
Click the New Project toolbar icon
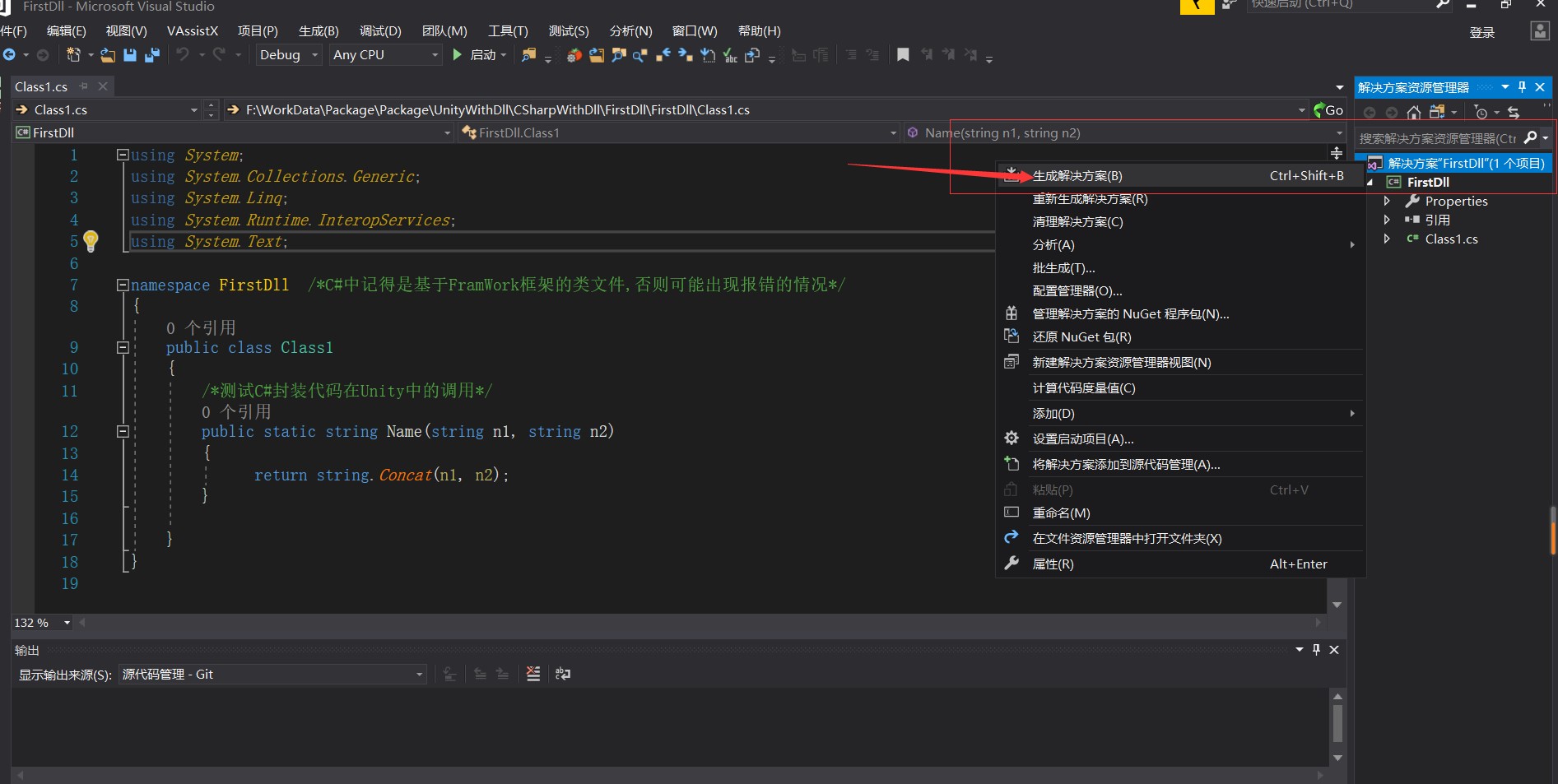pyautogui.click(x=73, y=54)
